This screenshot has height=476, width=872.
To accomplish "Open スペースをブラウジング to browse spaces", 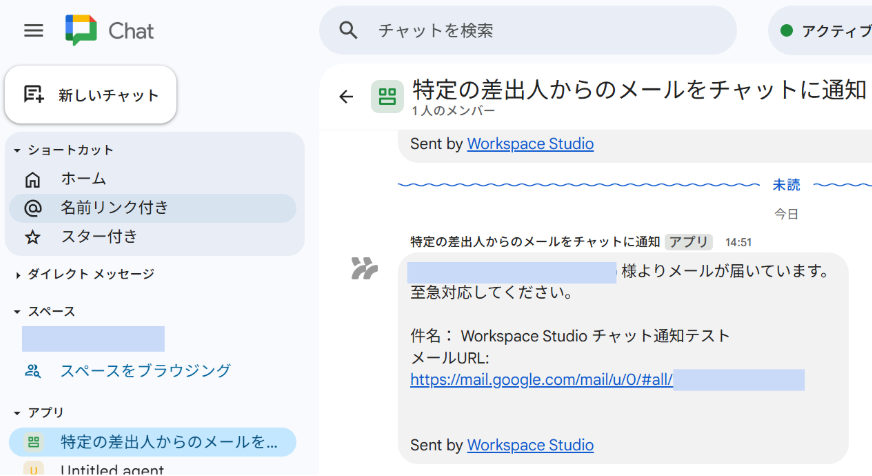I will click(145, 371).
